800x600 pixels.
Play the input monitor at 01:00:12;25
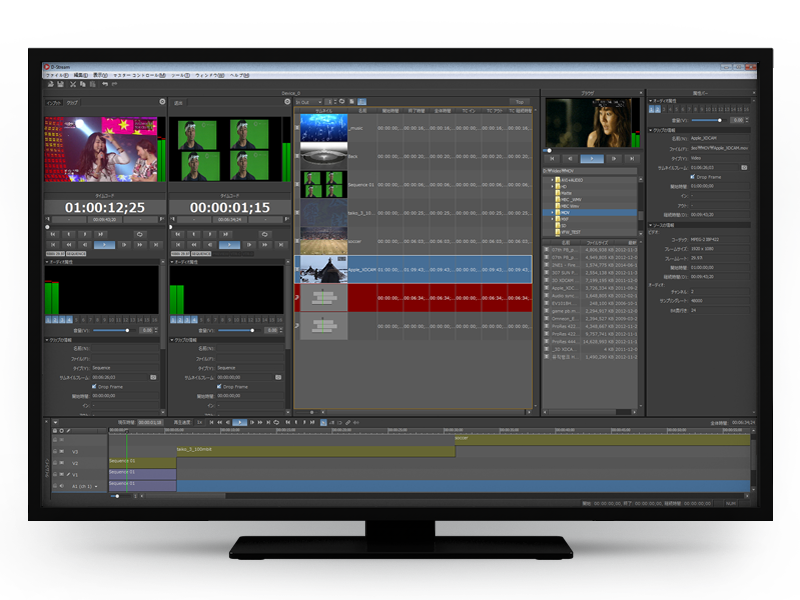click(x=104, y=245)
